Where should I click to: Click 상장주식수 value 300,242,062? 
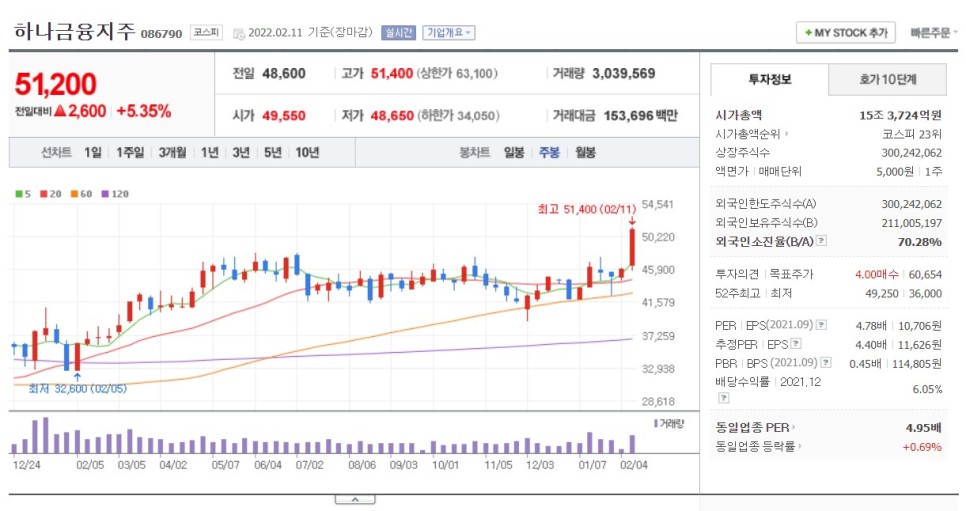click(911, 153)
